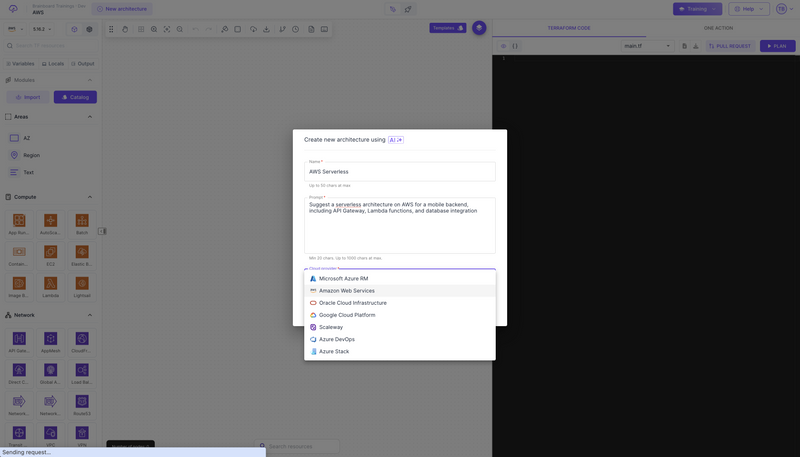Image resolution: width=800 pixels, height=457 pixels.
Task: Click the New architecture button
Action: (x=122, y=9)
